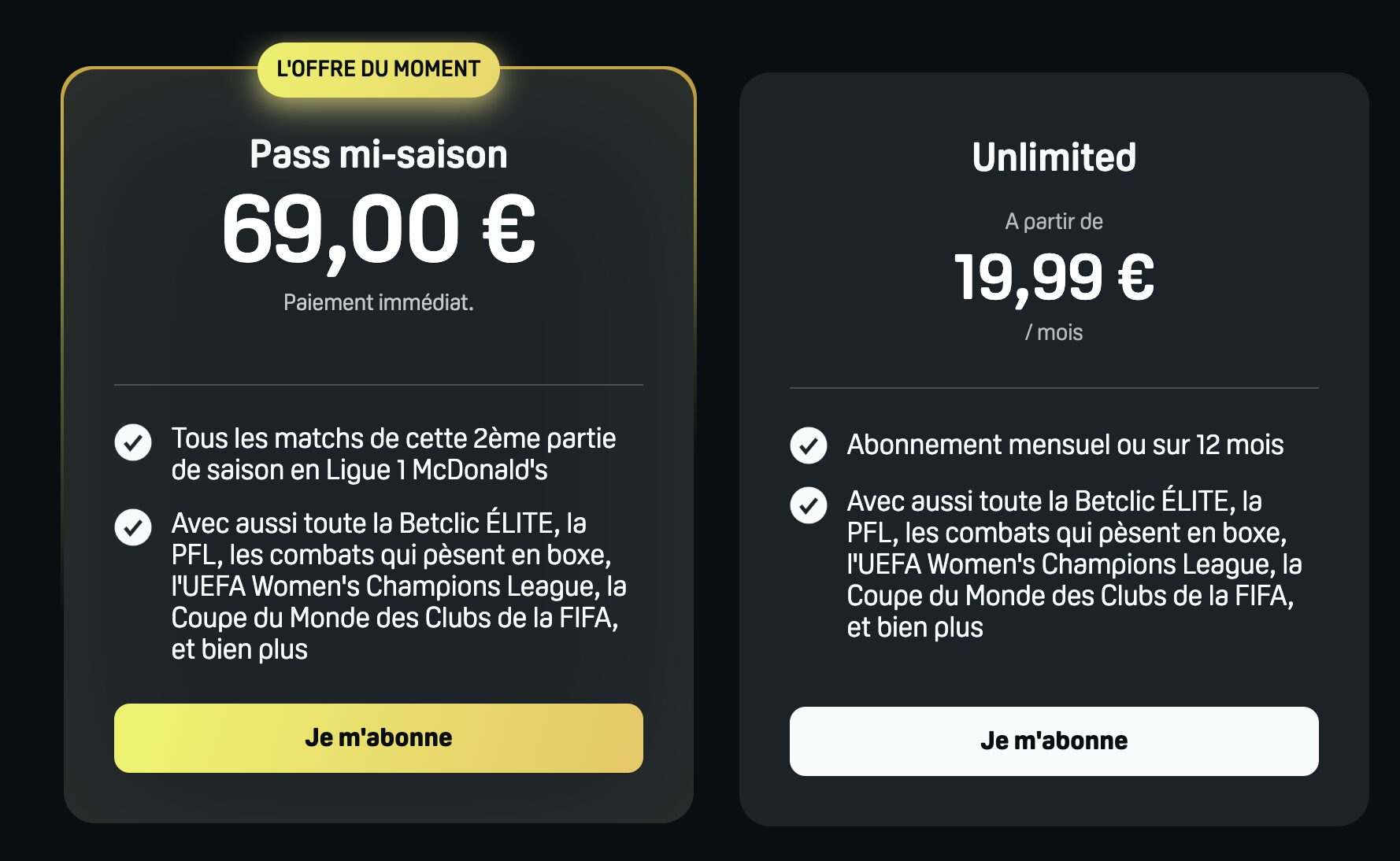Click Abonnement mensuel ou sur 12 mois text
The image size is (1400, 861).
pos(1065,445)
